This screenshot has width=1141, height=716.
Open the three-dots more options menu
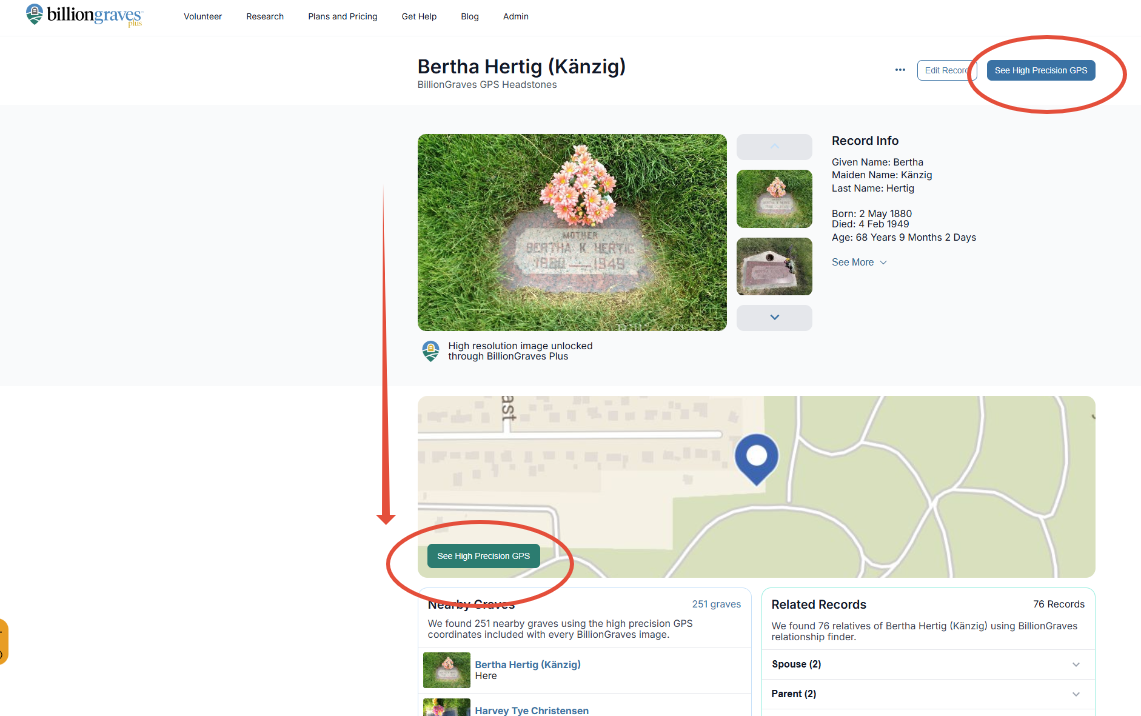tap(900, 71)
